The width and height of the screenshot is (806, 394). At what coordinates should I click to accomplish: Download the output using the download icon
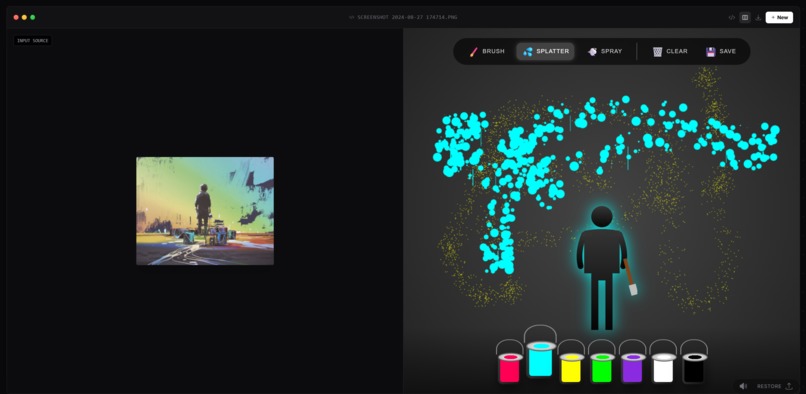pyautogui.click(x=758, y=17)
